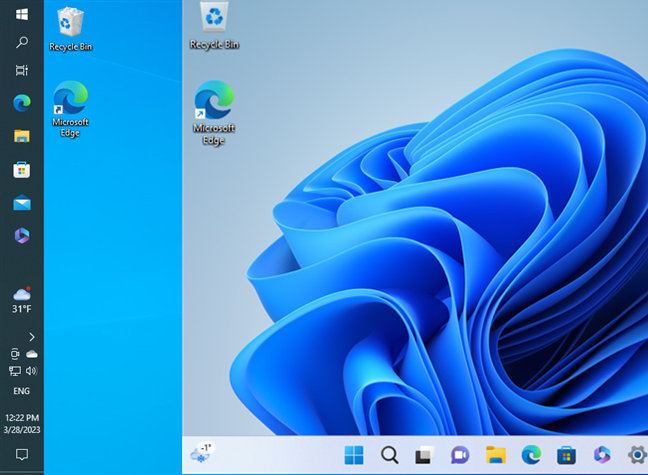The width and height of the screenshot is (648, 475).
Task: Open the Settings gear on the Windows 11 taskbar
Action: point(638,455)
